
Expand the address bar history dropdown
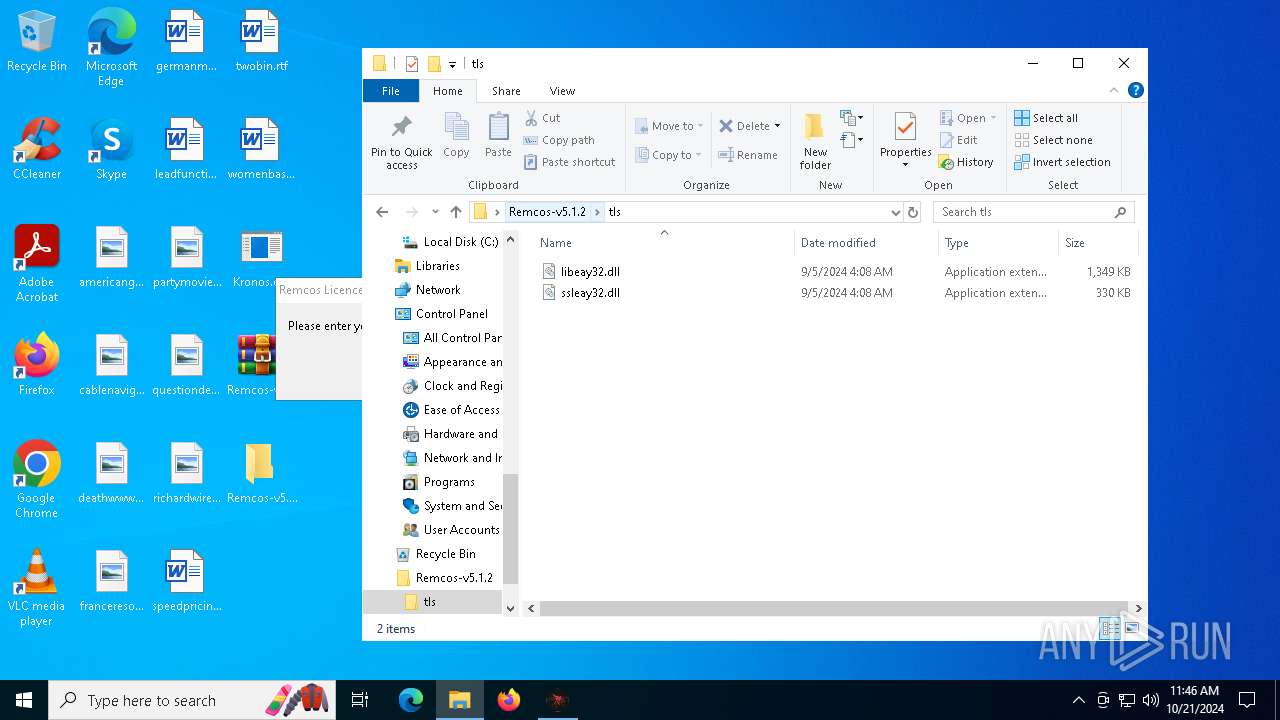click(x=895, y=212)
